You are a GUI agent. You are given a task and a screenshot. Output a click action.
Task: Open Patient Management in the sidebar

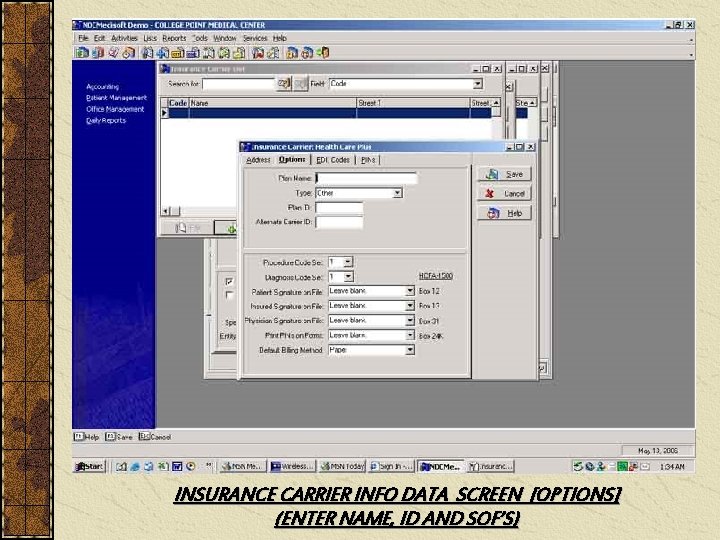coord(116,98)
